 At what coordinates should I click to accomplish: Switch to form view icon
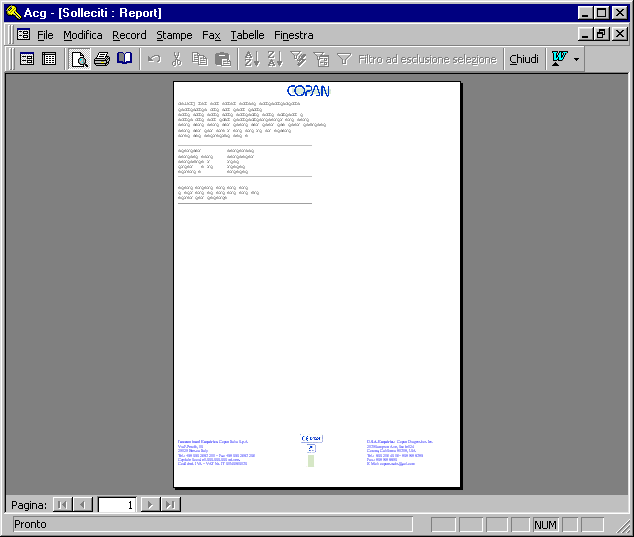(x=27, y=59)
